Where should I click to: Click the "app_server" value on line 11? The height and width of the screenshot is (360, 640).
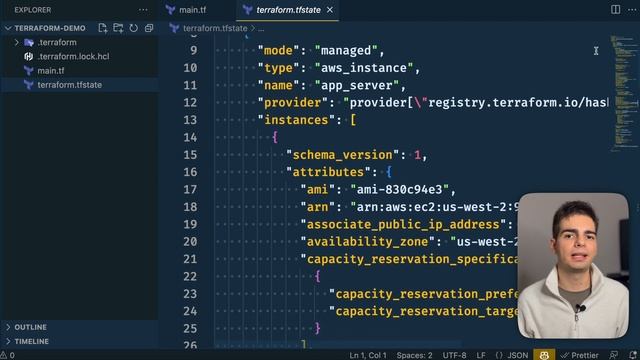click(x=357, y=85)
